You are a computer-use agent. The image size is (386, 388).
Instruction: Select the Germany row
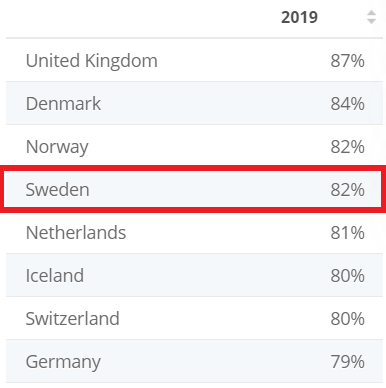(194, 361)
